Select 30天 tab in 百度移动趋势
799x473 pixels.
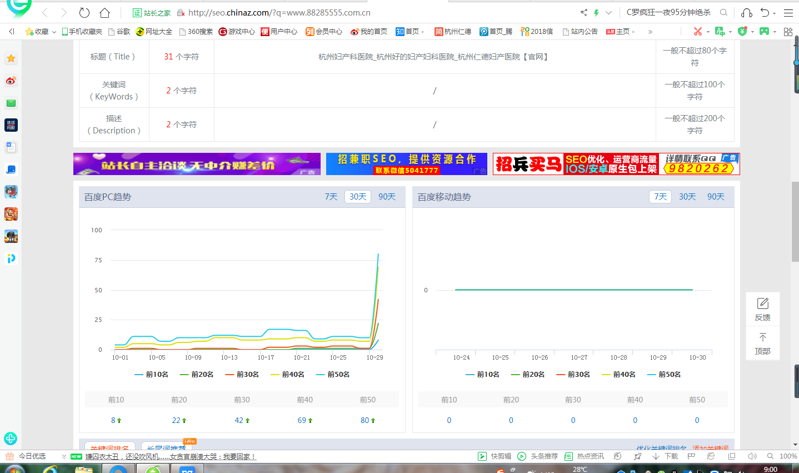pyautogui.click(x=687, y=196)
